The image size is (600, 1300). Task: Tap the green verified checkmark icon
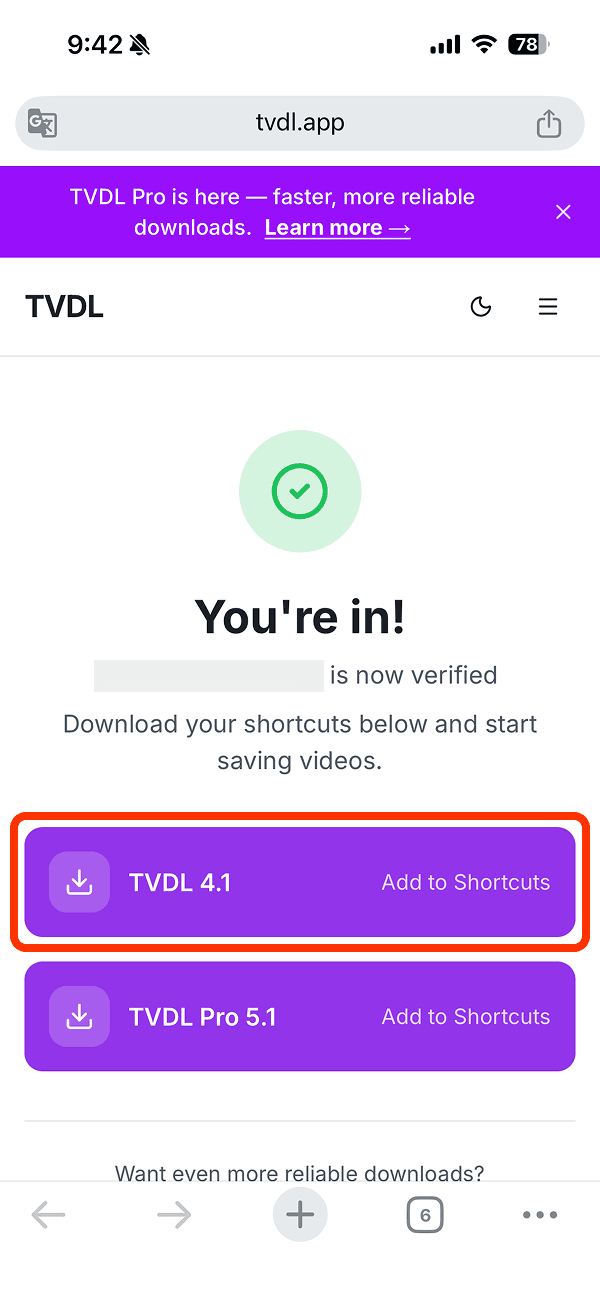pyautogui.click(x=300, y=491)
